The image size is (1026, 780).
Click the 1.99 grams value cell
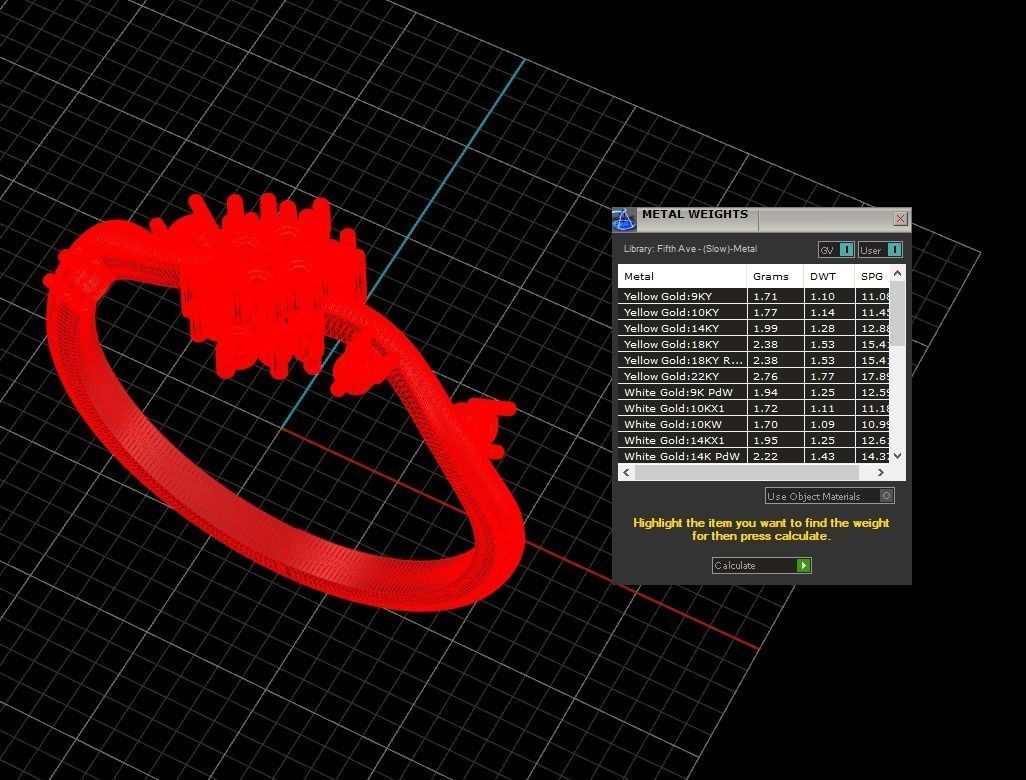[x=775, y=328]
